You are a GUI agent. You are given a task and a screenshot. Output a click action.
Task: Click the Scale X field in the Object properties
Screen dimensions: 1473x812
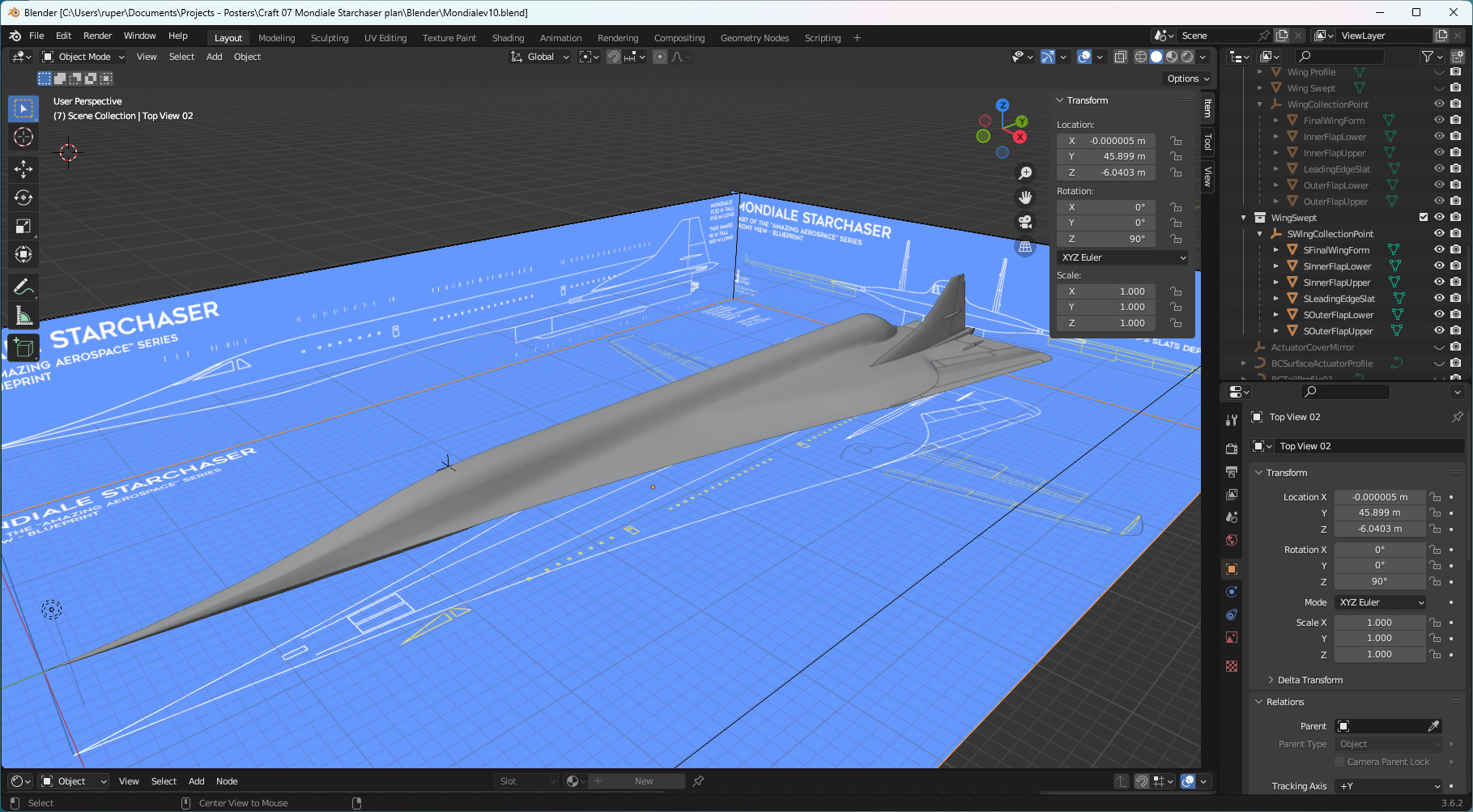pos(1380,623)
